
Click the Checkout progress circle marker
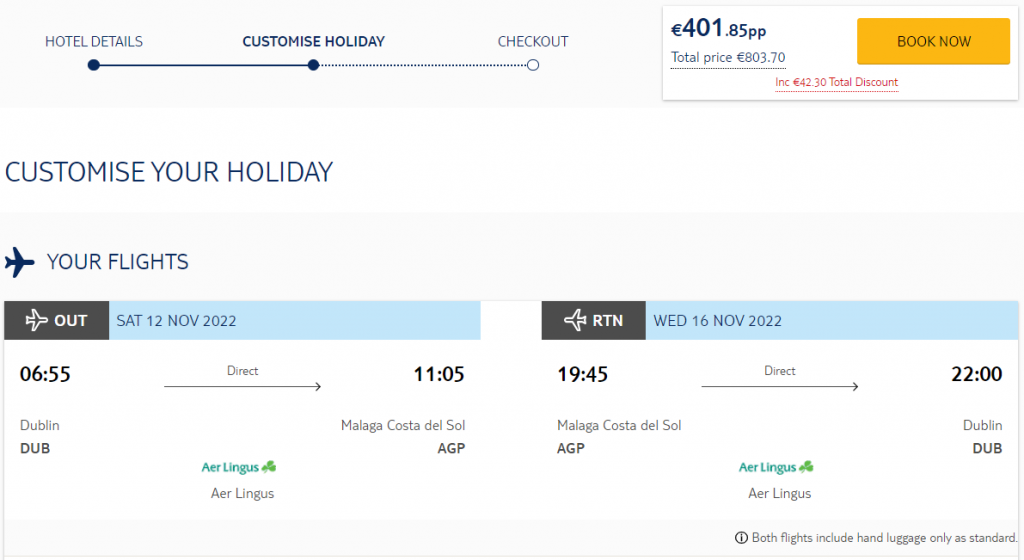click(533, 65)
